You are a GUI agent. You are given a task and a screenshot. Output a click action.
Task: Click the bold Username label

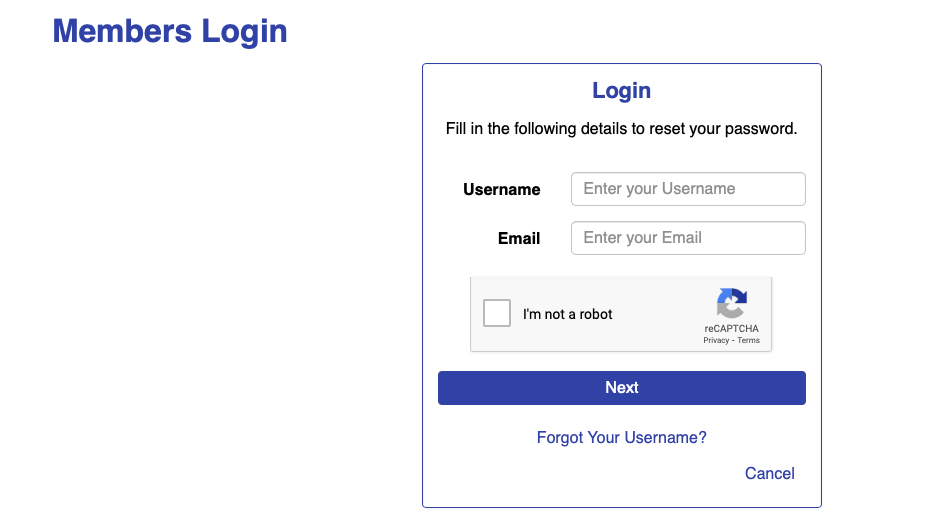[x=501, y=190]
